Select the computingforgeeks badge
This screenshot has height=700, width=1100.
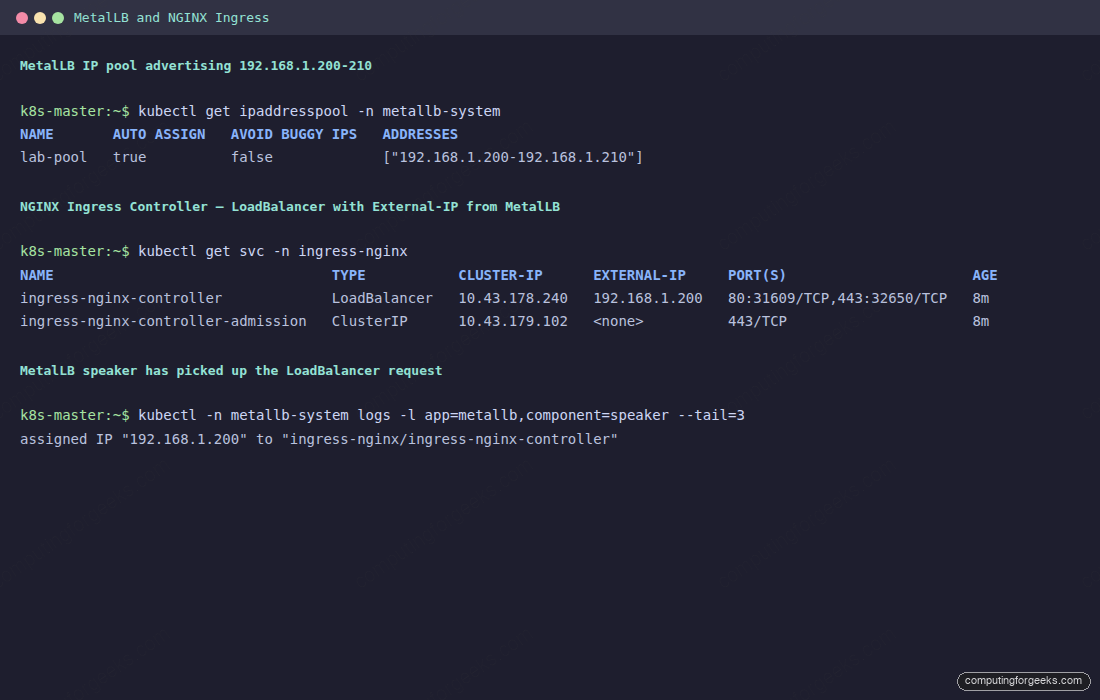1023,681
